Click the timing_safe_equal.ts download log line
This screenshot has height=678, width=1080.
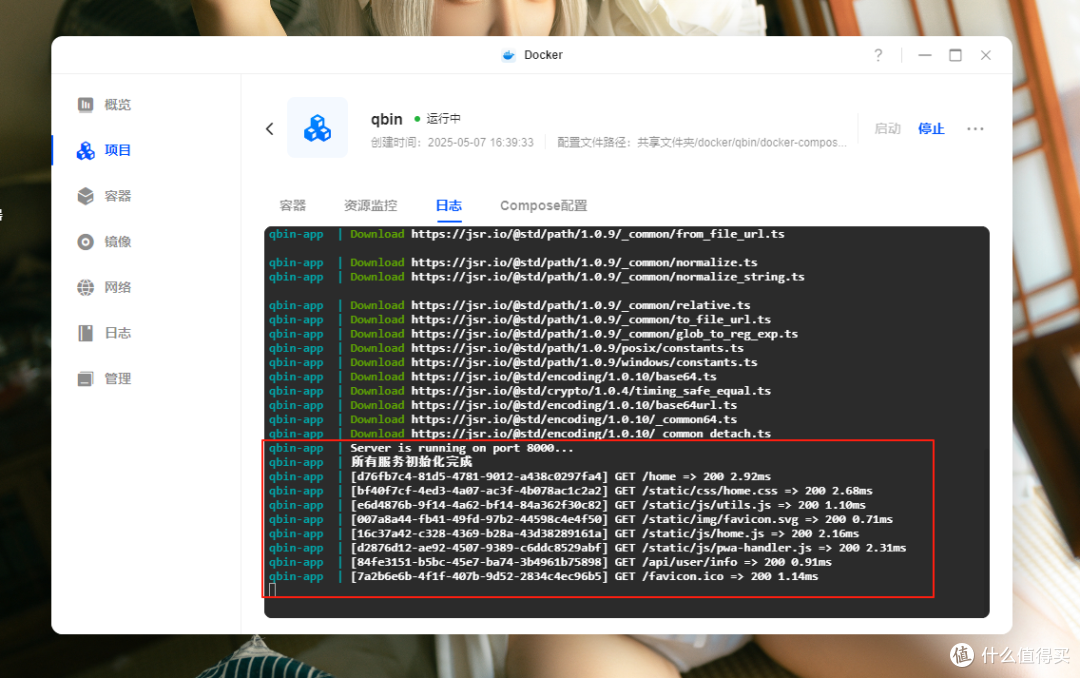561,391
